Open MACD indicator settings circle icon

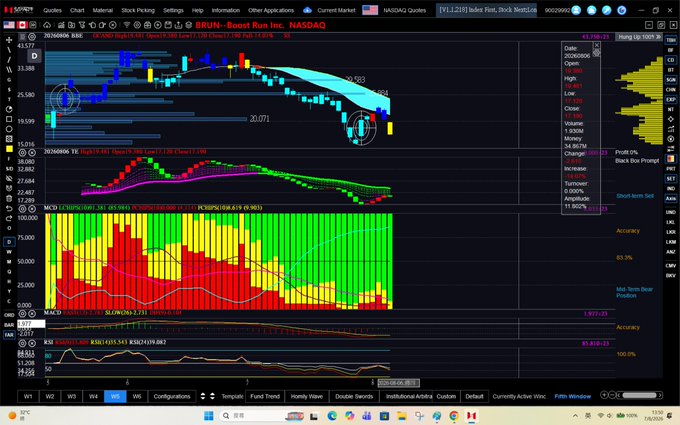point(22,313)
